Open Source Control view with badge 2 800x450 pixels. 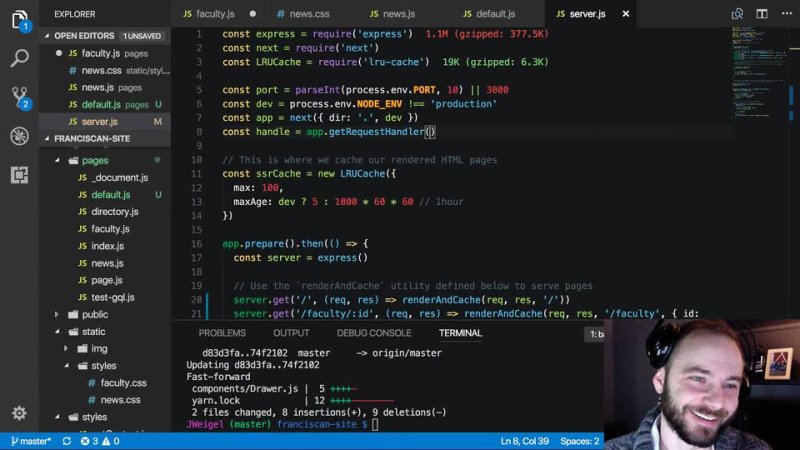pyautogui.click(x=20, y=97)
